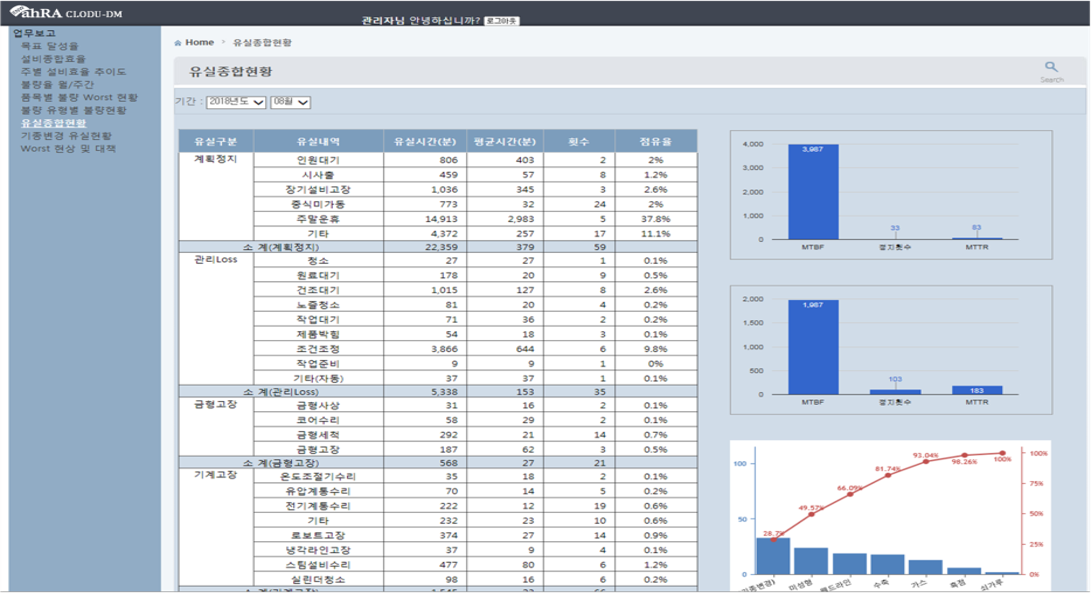Open Worst 현상 및 대책 page
This screenshot has width=1091, height=593.
pyautogui.click(x=67, y=148)
